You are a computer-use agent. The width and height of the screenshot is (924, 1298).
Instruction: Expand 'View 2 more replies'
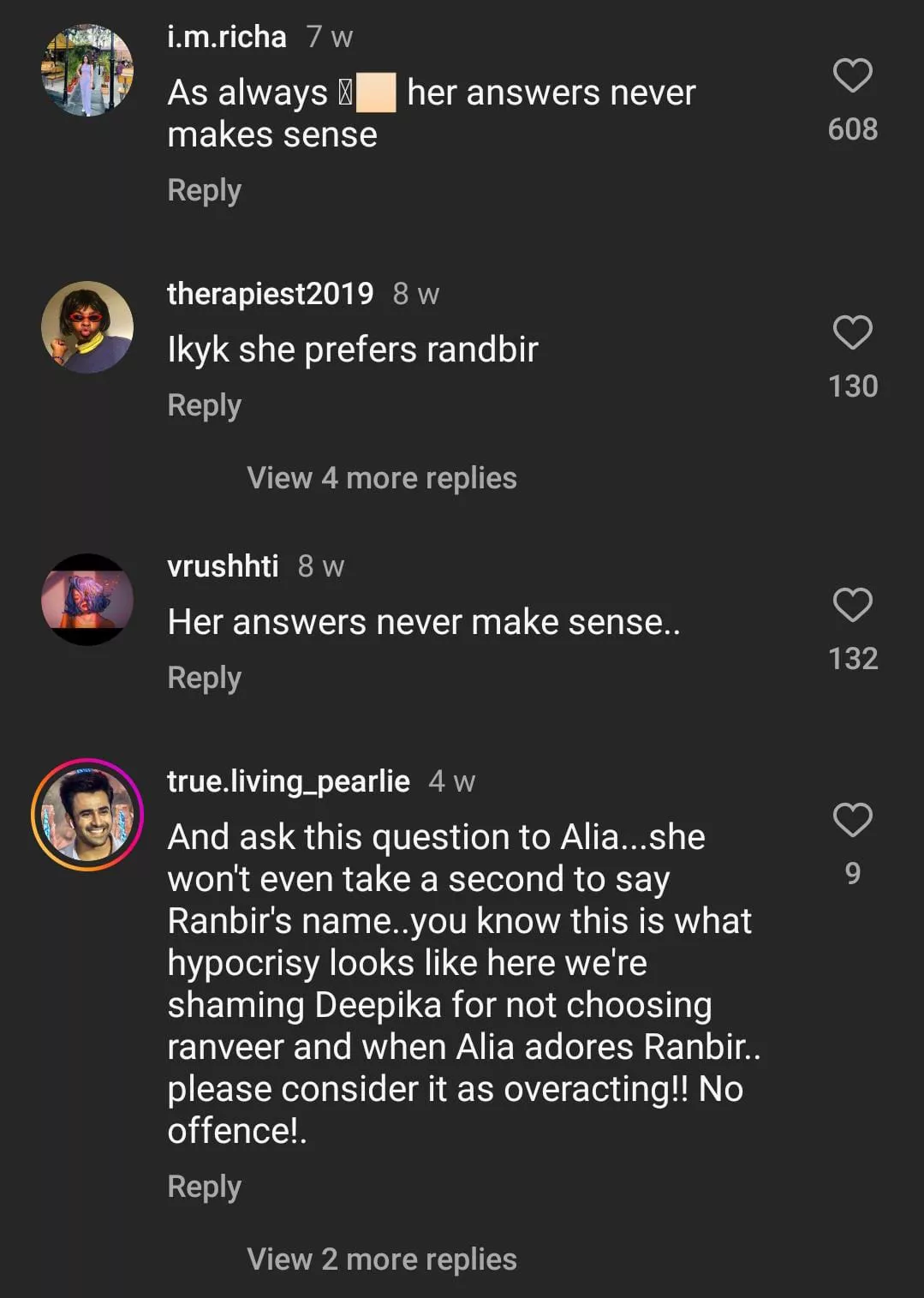click(382, 1259)
